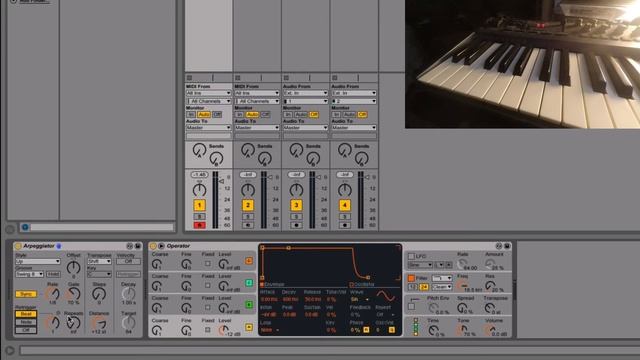Click track 4 clip stop square

[x=335, y=78]
